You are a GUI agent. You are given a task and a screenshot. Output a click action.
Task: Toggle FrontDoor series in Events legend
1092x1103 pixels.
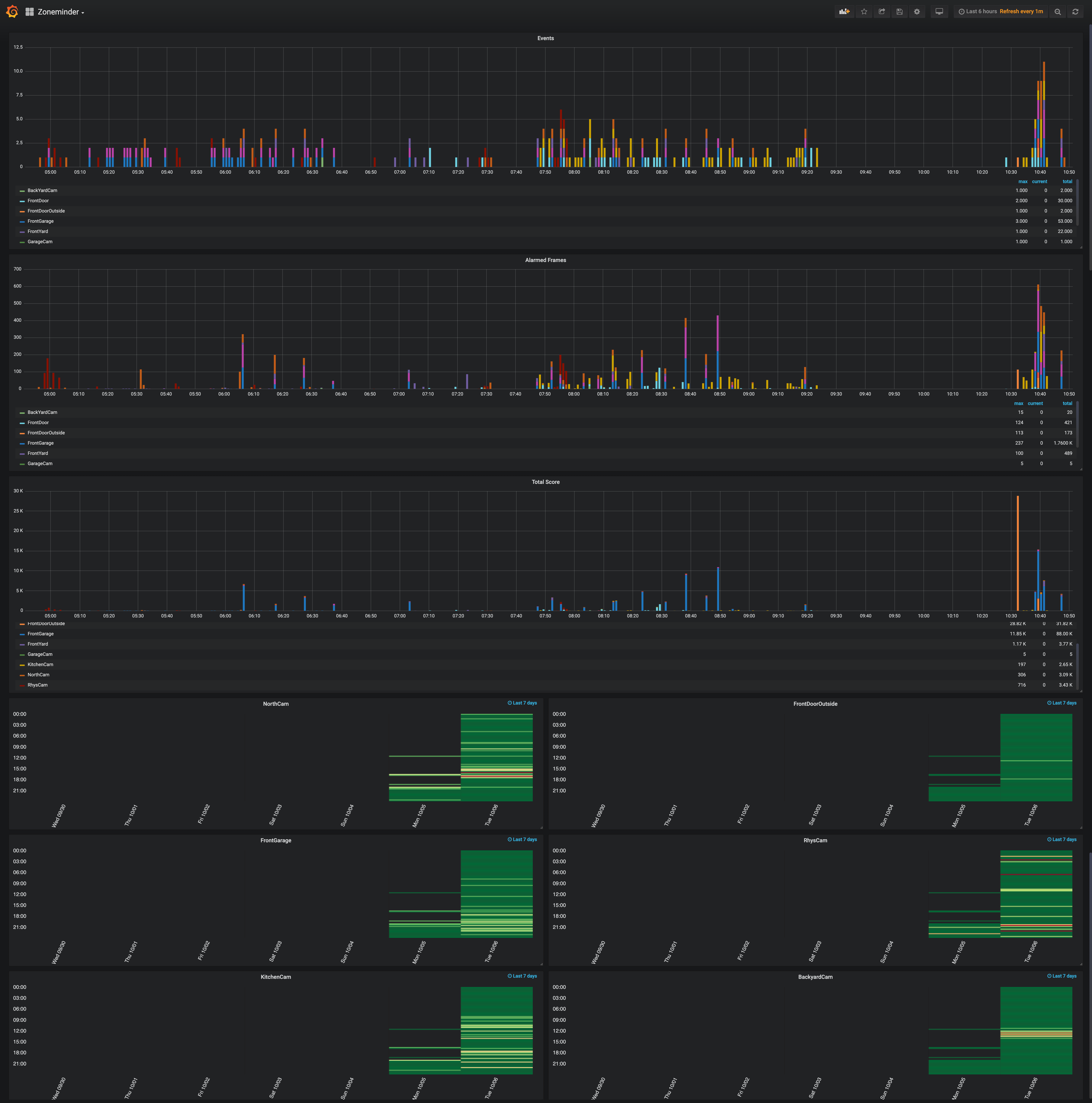pyautogui.click(x=38, y=201)
